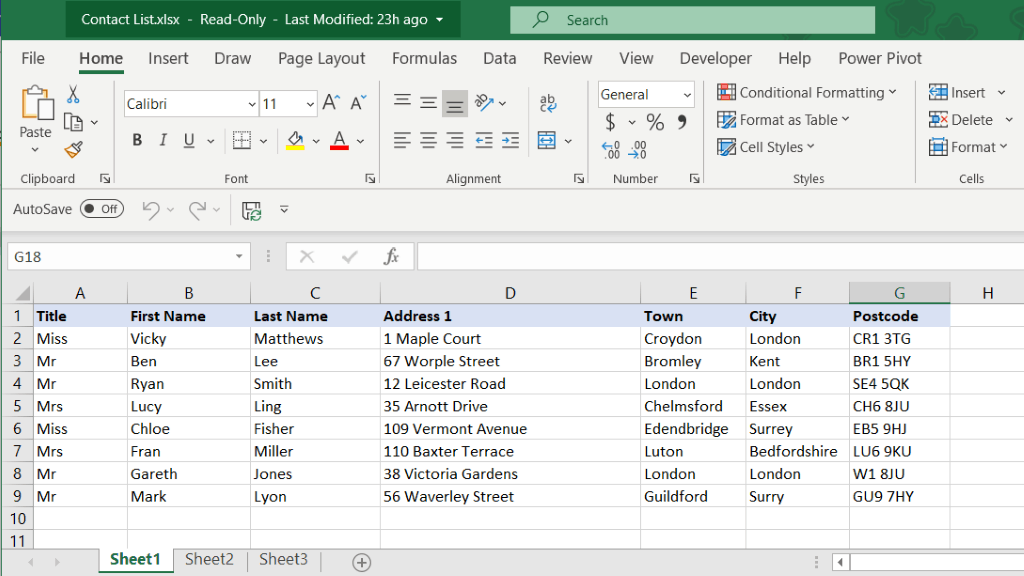
Task: Toggle bold formatting
Action: coord(137,140)
